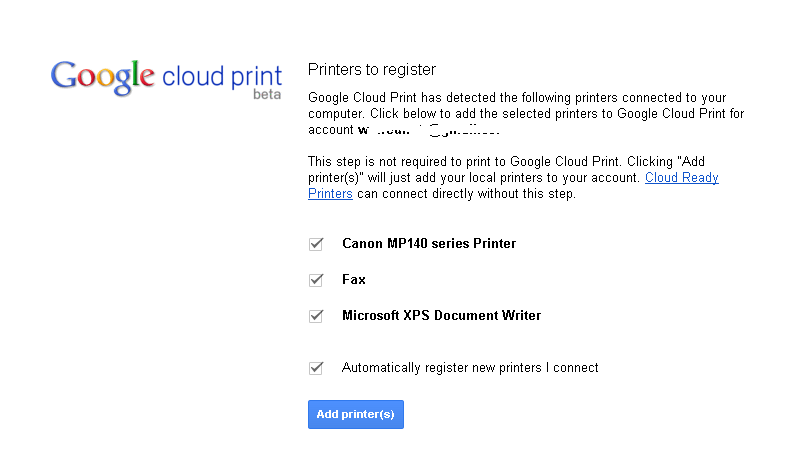
Task: Click the 'Fax' printer name text
Action: 354,280
